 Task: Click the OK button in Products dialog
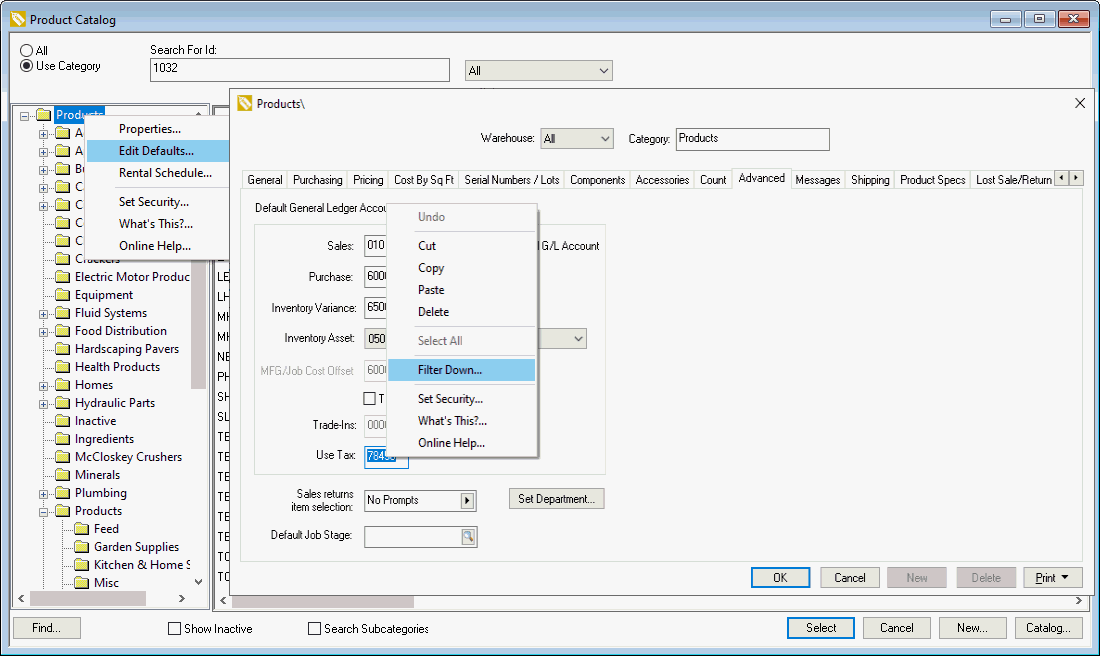(x=780, y=577)
